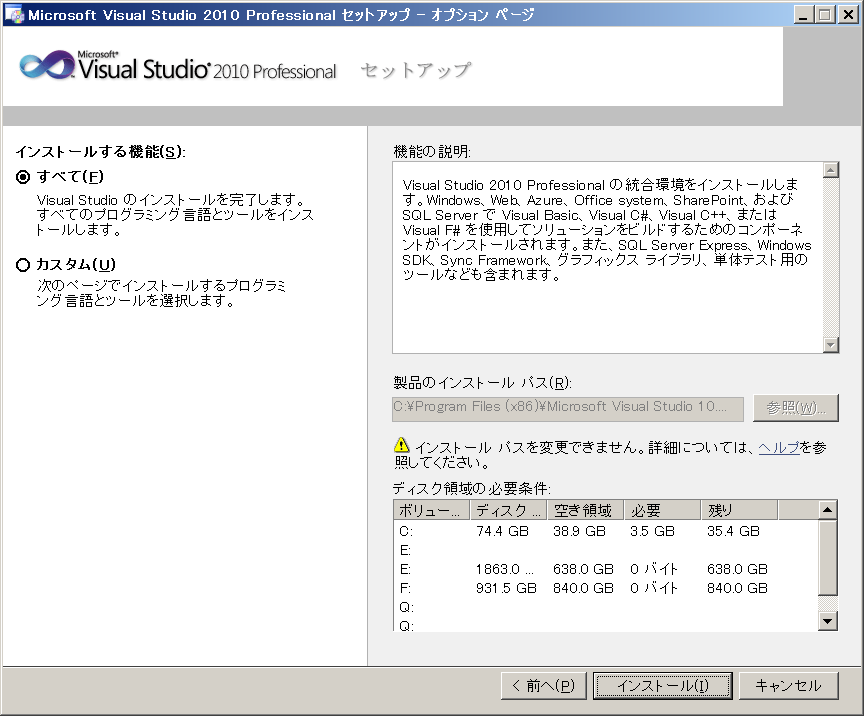Image resolution: width=864 pixels, height=716 pixels.
Task: Click the 必要 column header
Action: click(660, 510)
